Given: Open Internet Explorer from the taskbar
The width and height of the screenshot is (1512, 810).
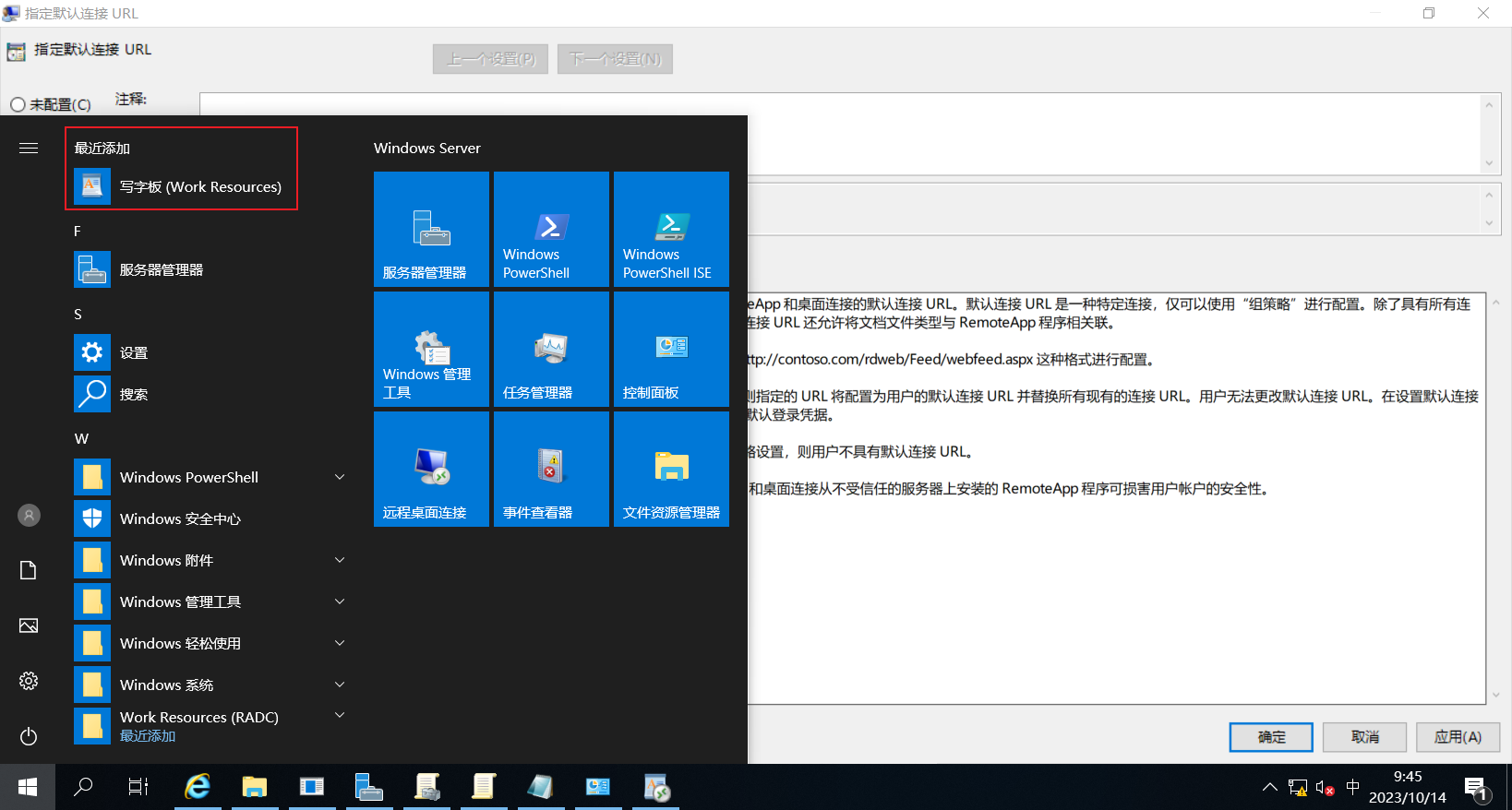Looking at the screenshot, I should click(198, 787).
